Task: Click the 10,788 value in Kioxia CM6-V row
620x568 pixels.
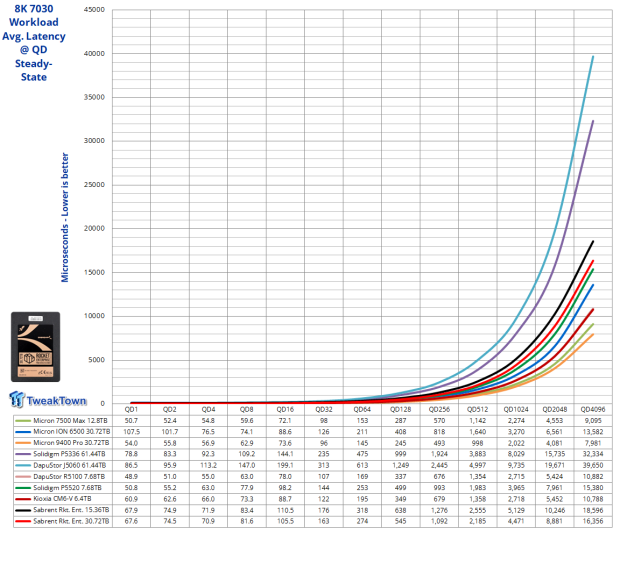Action: [x=593, y=499]
